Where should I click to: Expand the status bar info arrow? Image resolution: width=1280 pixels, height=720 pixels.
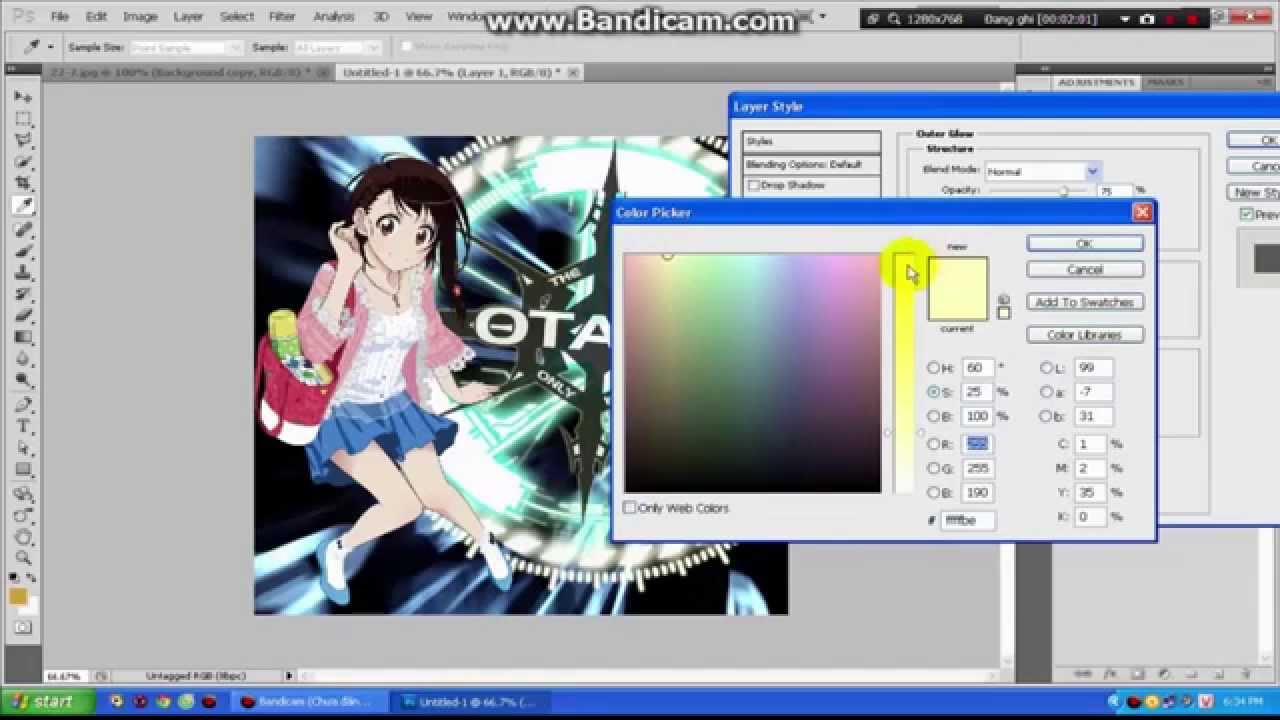point(290,676)
